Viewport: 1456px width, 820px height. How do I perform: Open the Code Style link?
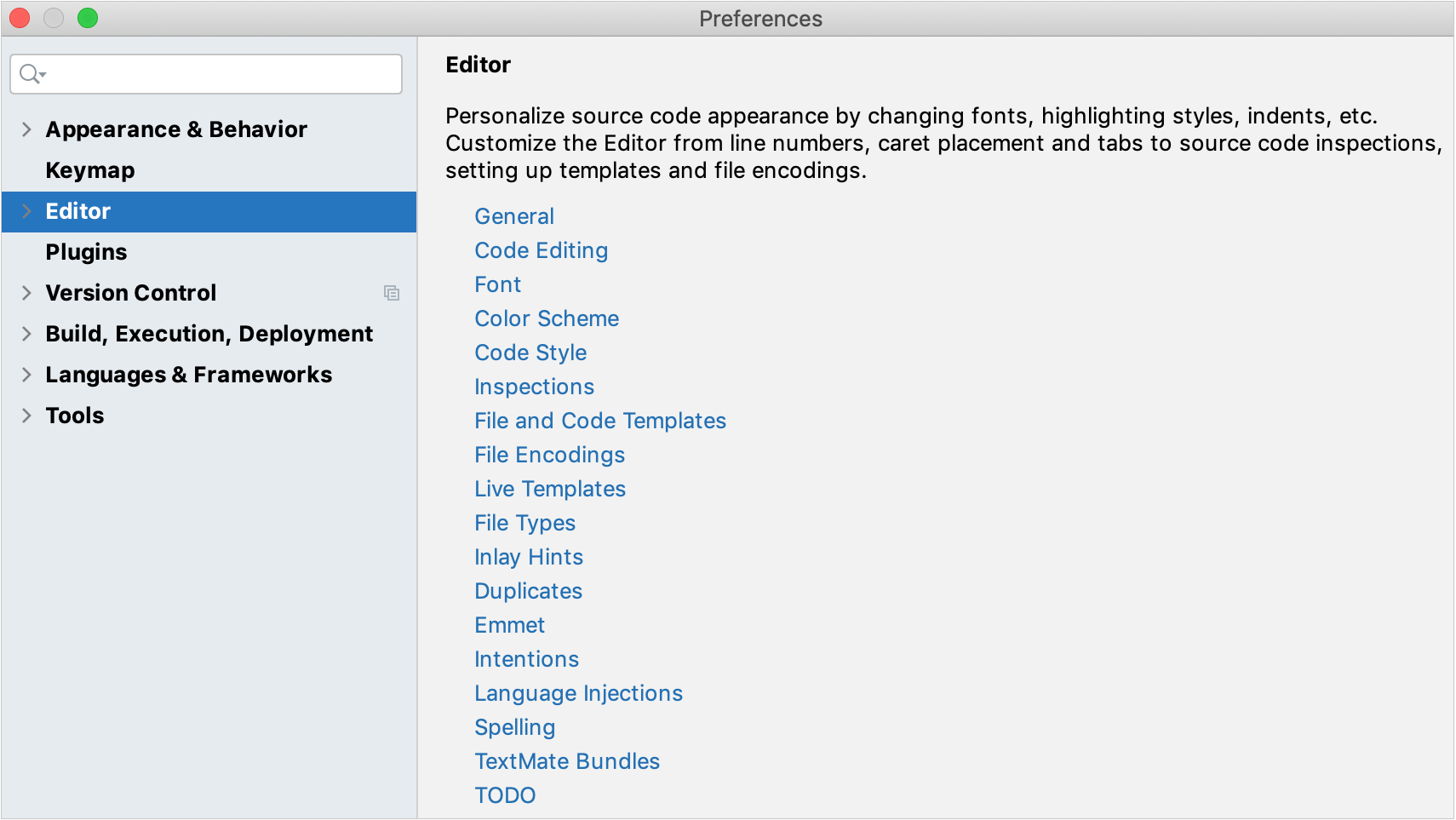[x=530, y=353]
